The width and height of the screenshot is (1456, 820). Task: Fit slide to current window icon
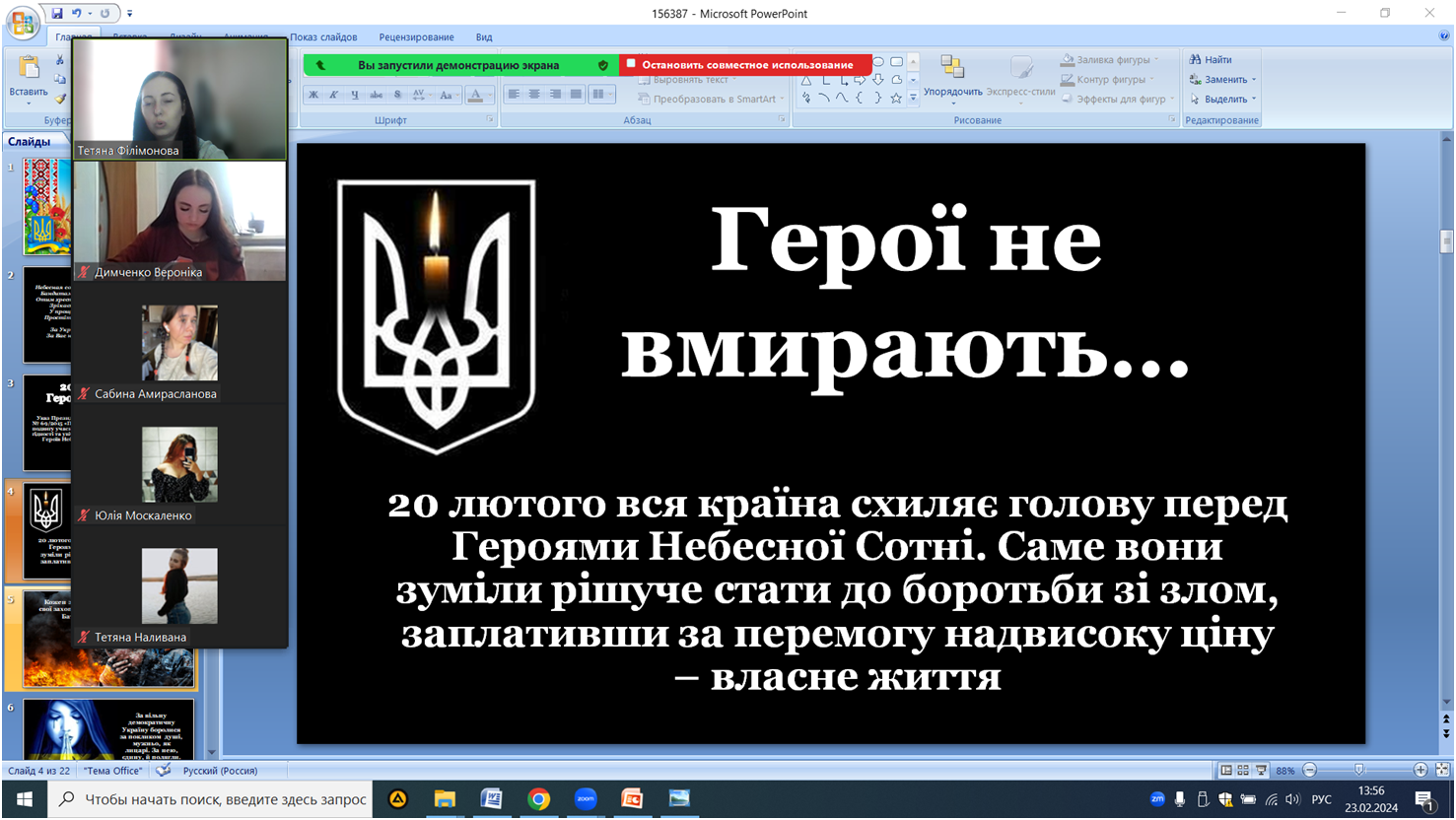pos(1442,770)
